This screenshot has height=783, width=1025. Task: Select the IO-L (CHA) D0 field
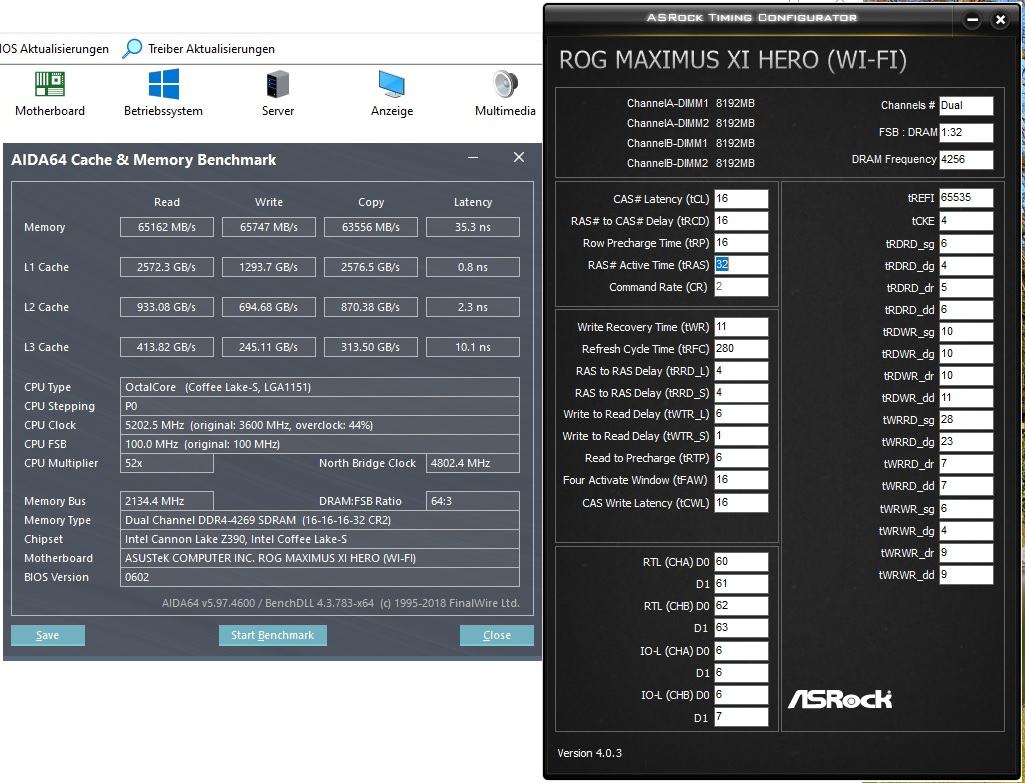coord(741,650)
